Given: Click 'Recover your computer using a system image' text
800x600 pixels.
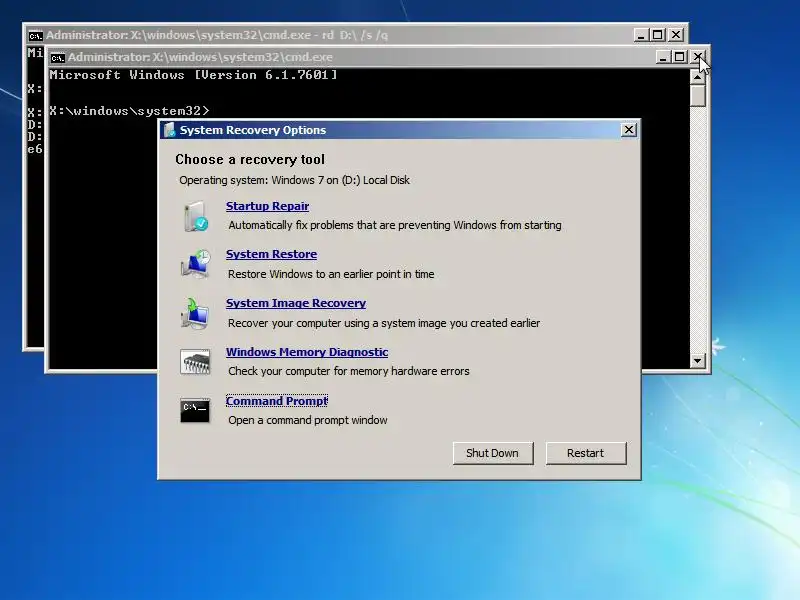Looking at the screenshot, I should point(384,323).
